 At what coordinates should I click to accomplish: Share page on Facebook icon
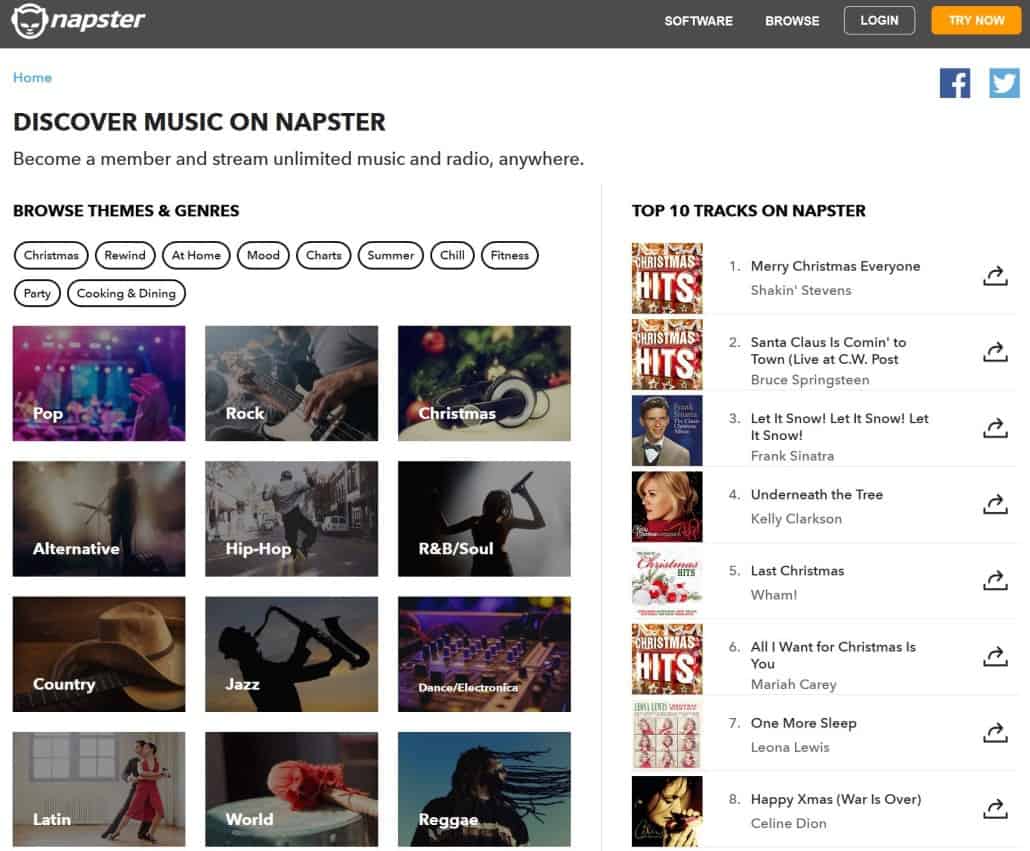click(954, 83)
